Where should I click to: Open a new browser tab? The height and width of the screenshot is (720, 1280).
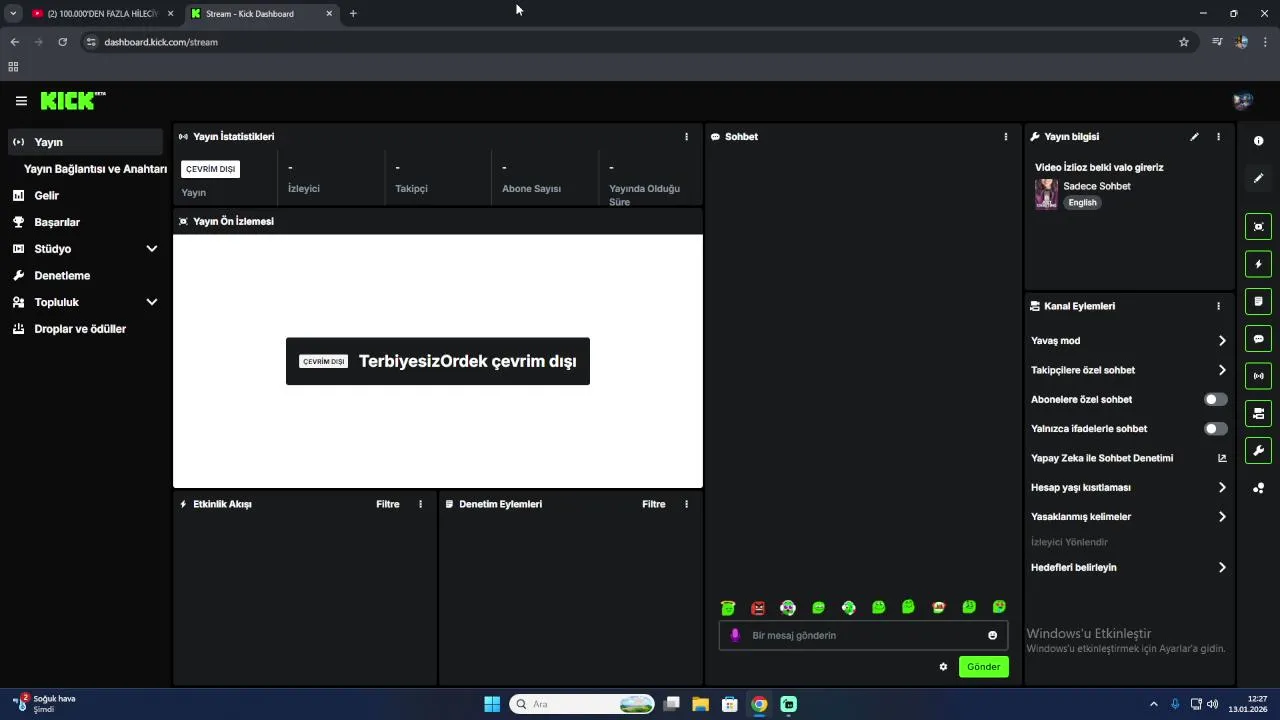tap(353, 14)
